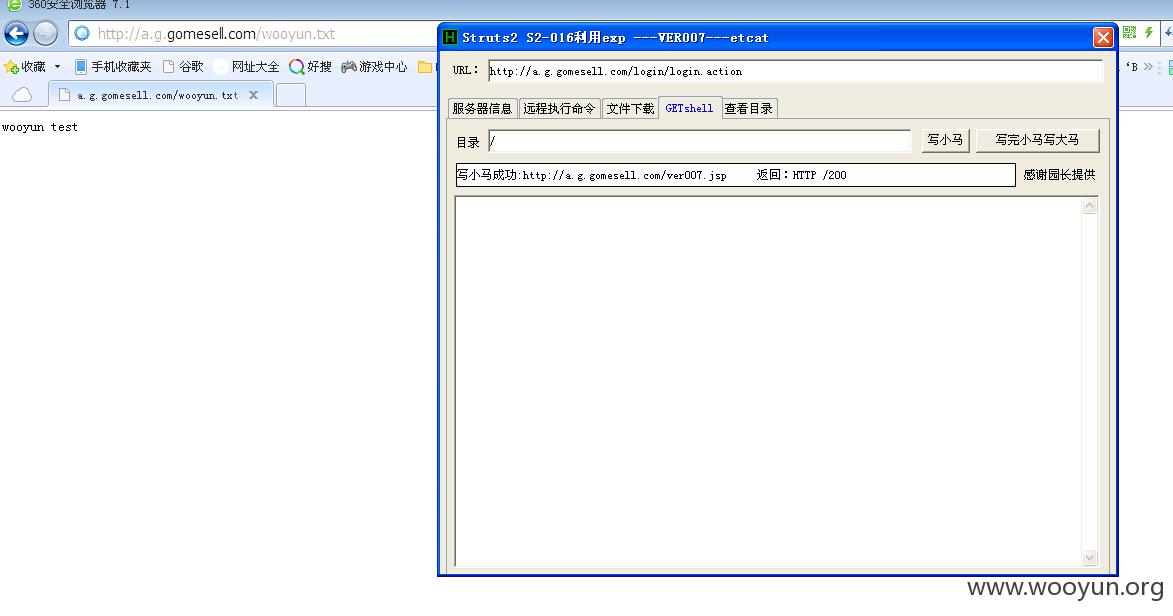Open 游戏中心 bookmark

[374, 67]
